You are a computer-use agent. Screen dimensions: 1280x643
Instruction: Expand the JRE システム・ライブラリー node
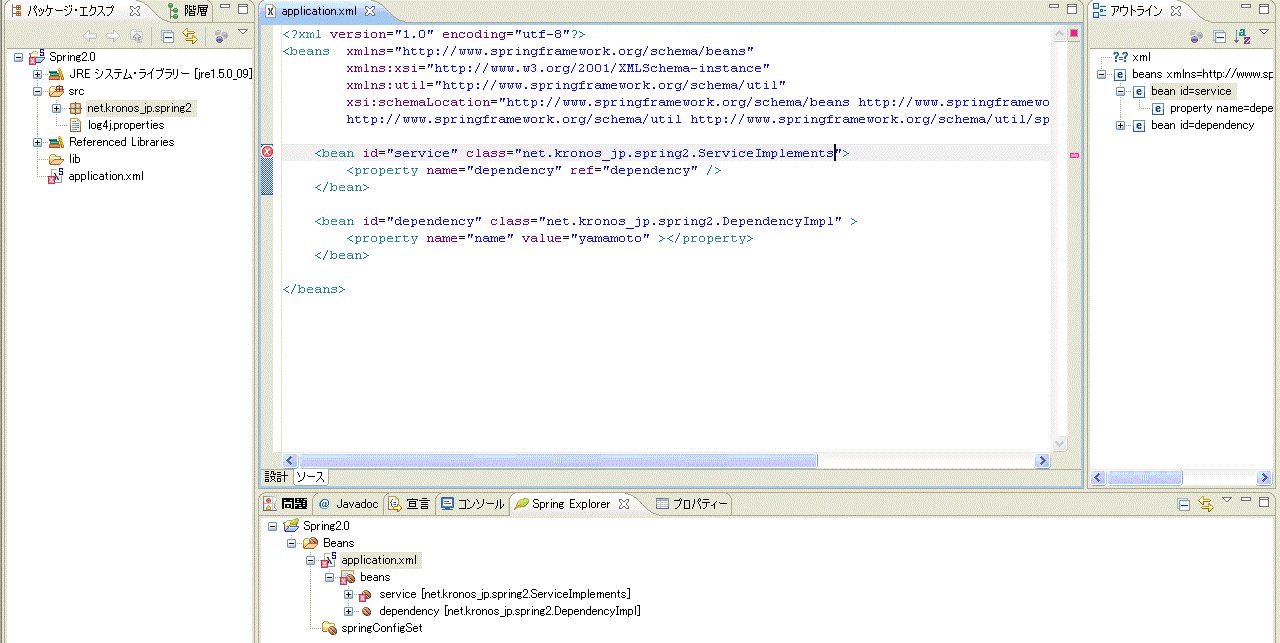[x=38, y=74]
